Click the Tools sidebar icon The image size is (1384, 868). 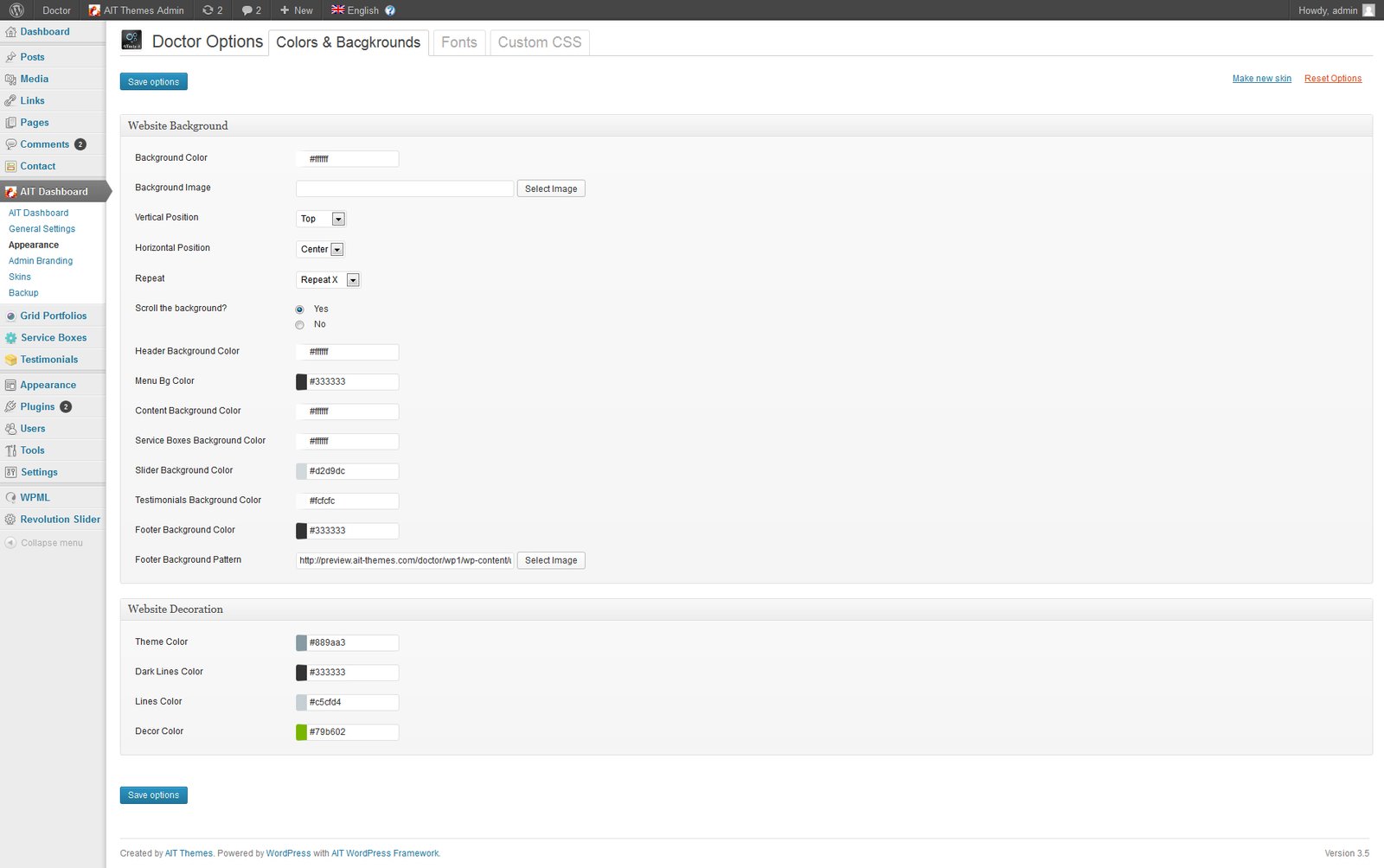(10, 450)
